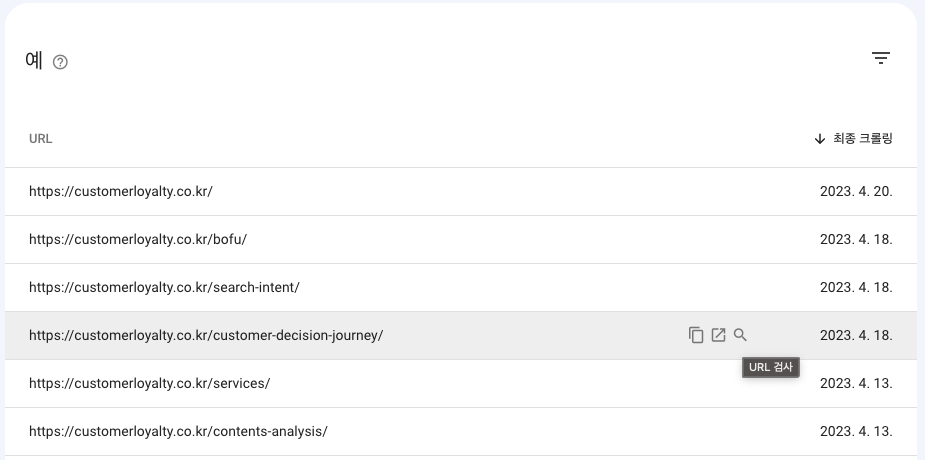Select the https://customerloyalty.co.kr/ homepage row URL
The image size is (925, 460).
click(121, 191)
